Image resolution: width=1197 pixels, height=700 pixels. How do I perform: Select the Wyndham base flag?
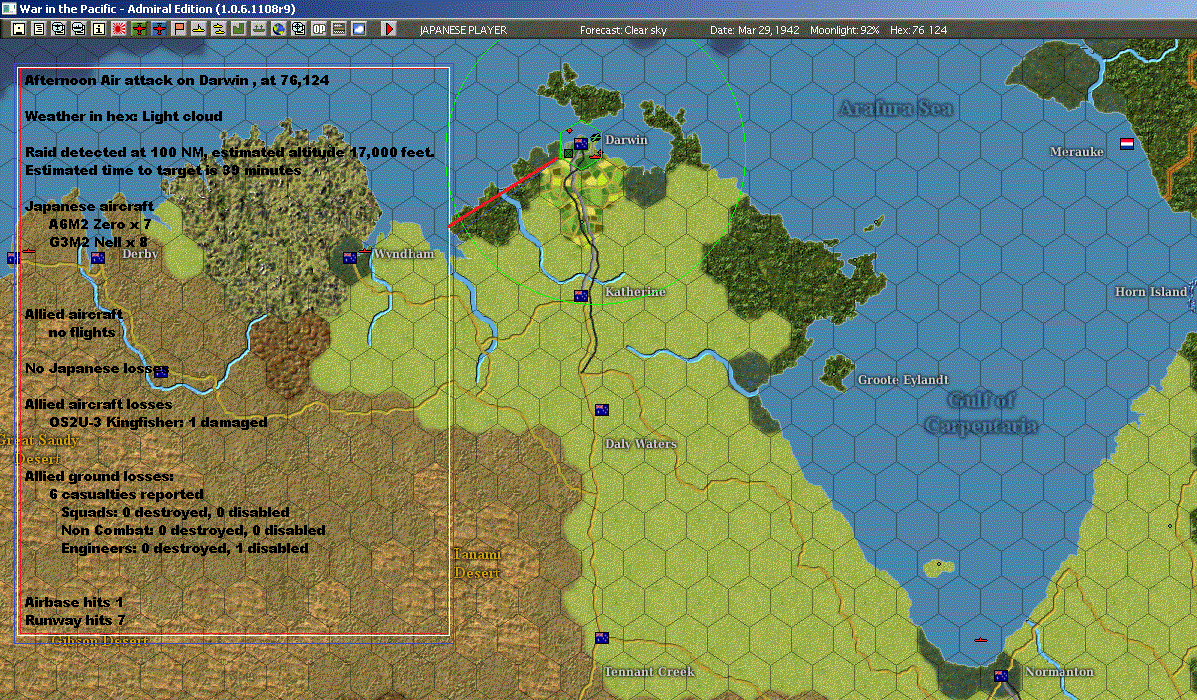click(350, 258)
